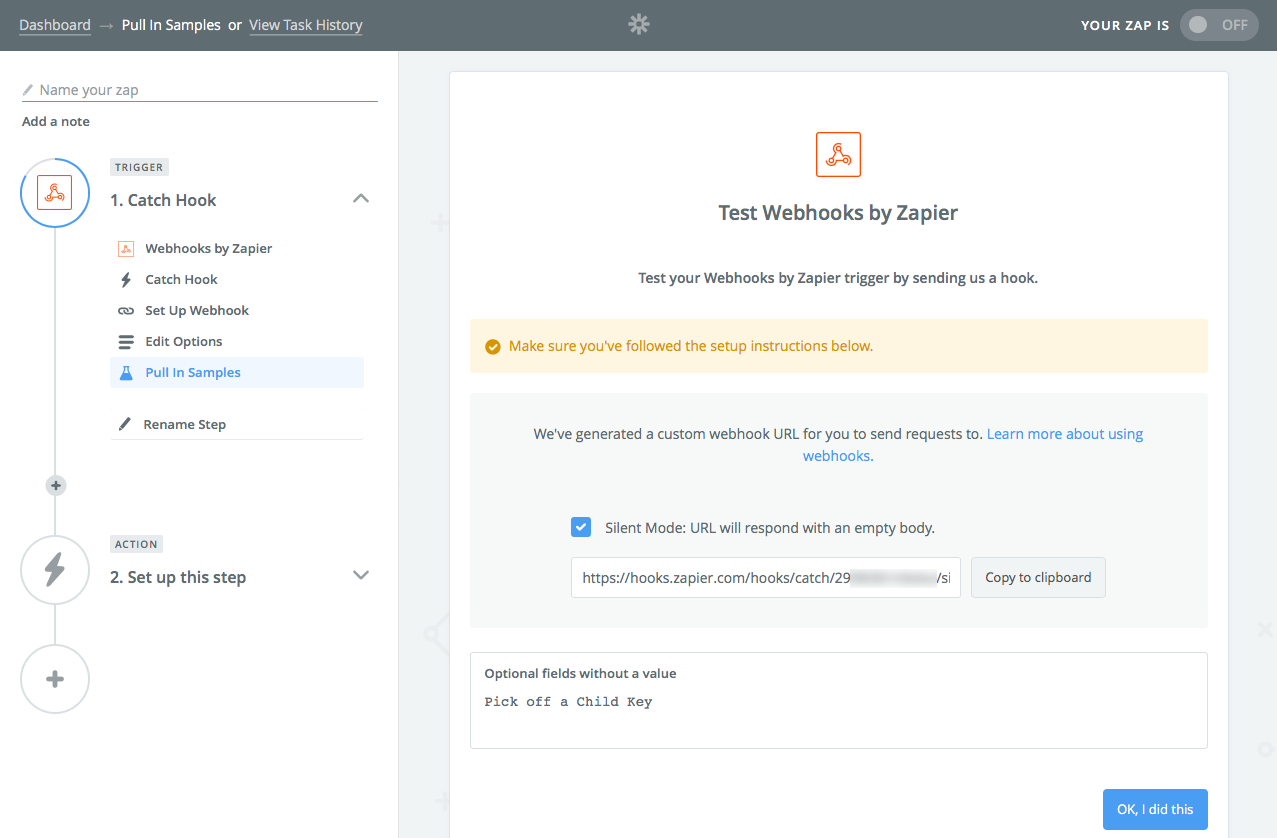The width and height of the screenshot is (1277, 838).
Task: Turn the zap on with the OFF switch
Action: click(x=1219, y=25)
